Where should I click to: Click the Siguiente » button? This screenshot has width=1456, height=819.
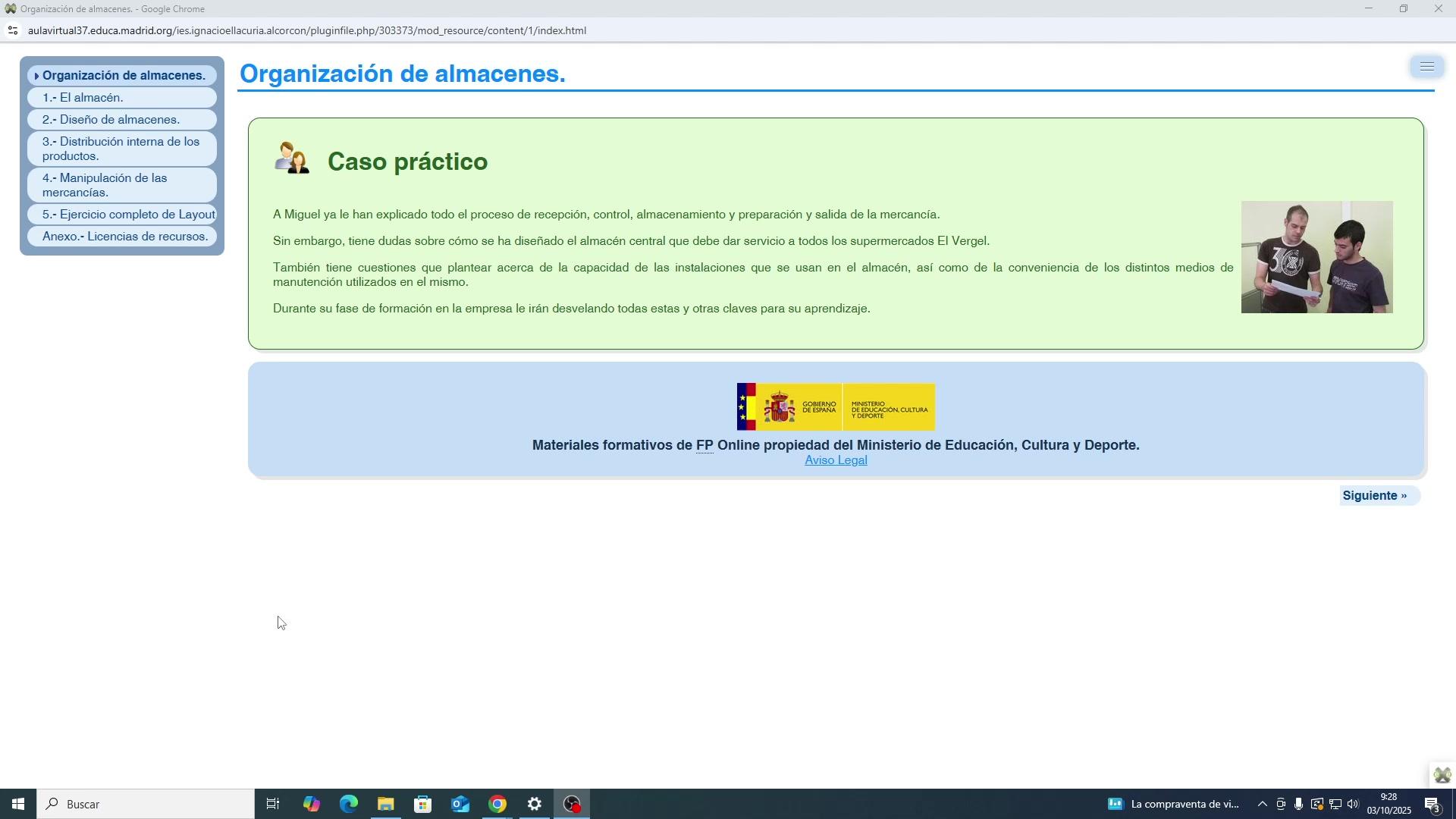(x=1374, y=496)
